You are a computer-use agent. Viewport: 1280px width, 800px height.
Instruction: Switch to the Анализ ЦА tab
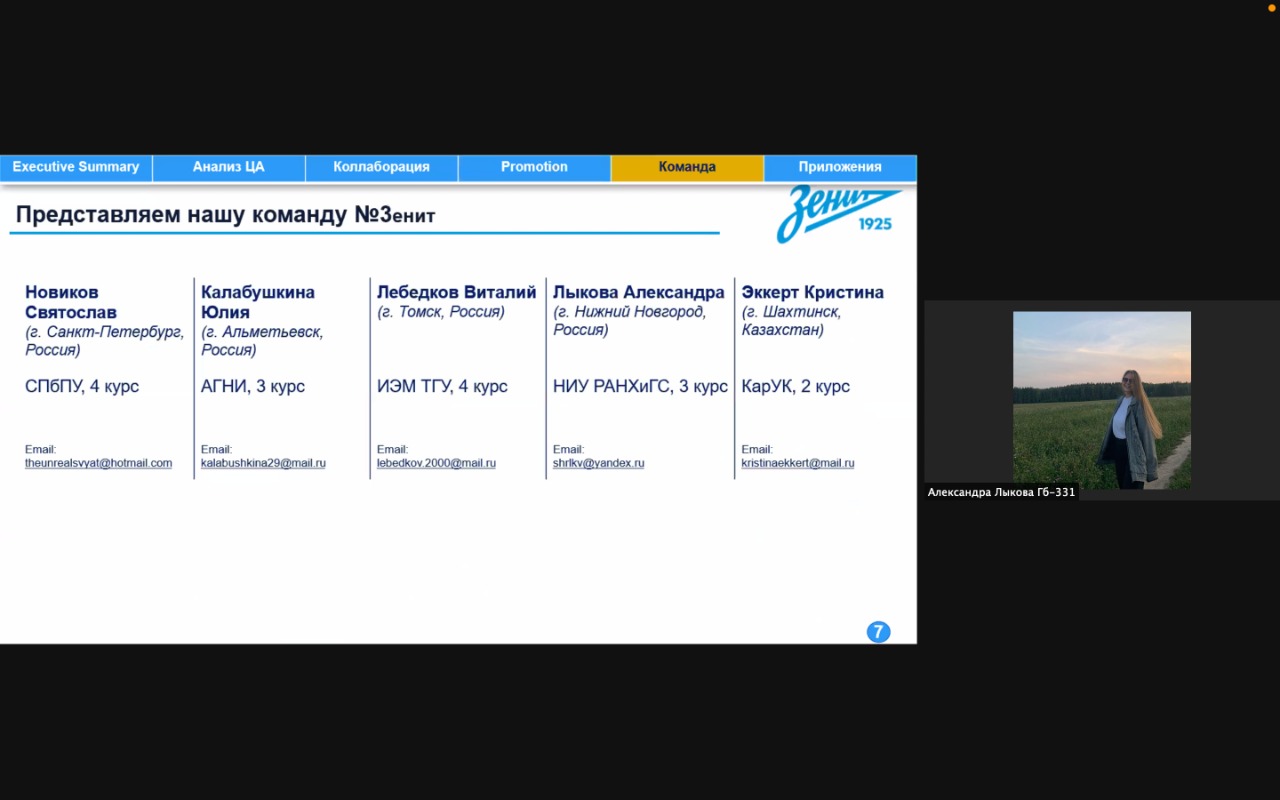tap(229, 167)
